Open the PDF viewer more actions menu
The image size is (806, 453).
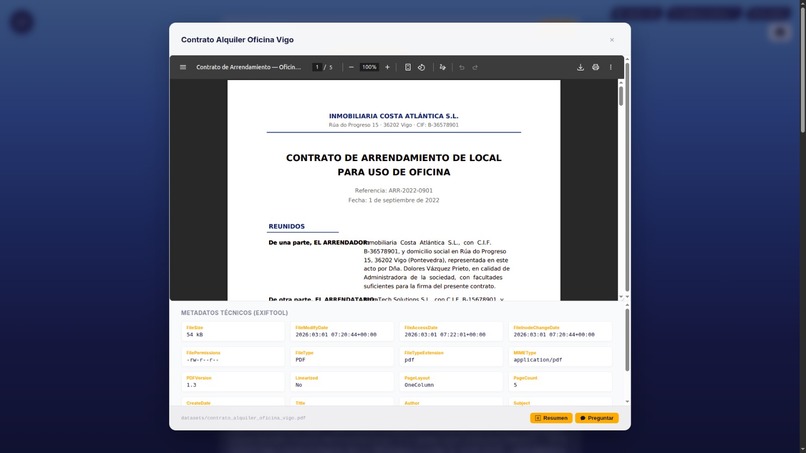(x=611, y=67)
